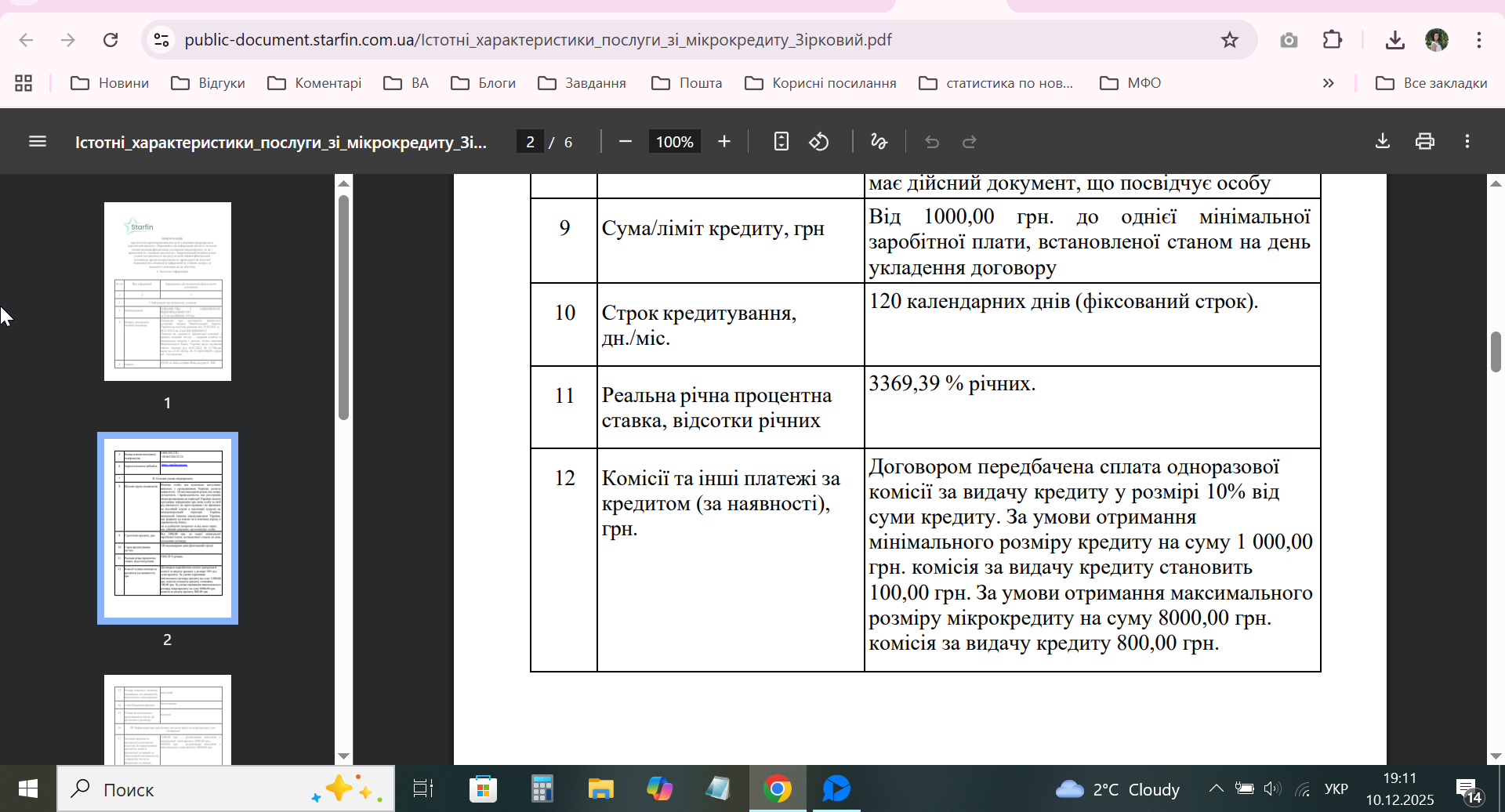The width and height of the screenshot is (1505, 812).
Task: Open the weather widget showing 2°C Cloudy
Action: [1117, 788]
